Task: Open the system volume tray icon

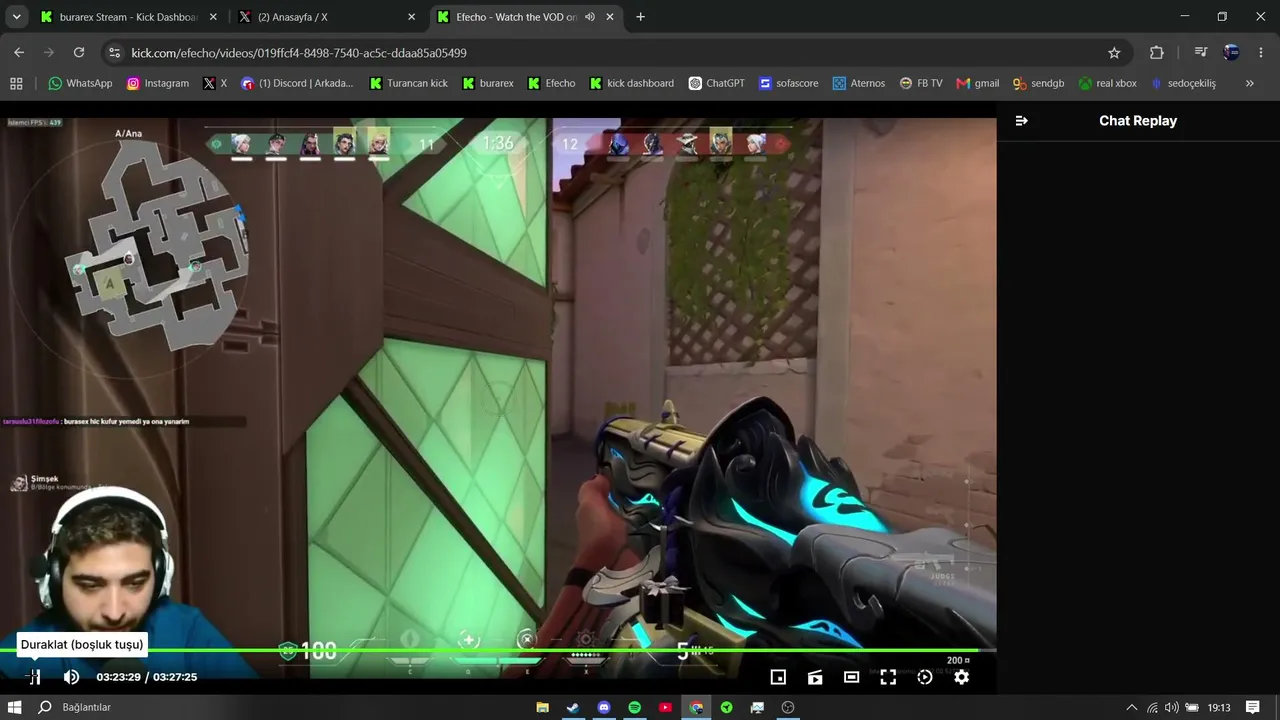Action: tap(1171, 707)
